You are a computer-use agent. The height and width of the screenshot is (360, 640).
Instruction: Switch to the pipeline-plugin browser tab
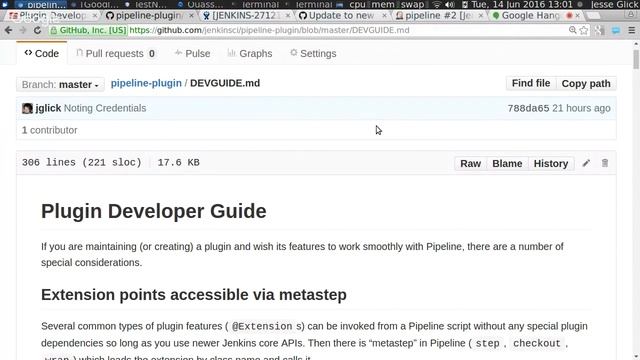tap(149, 16)
